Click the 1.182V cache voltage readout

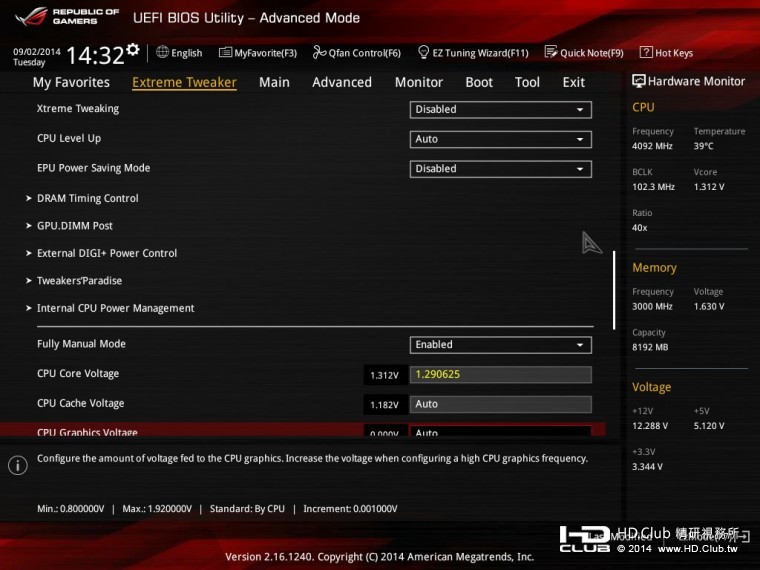[385, 405]
